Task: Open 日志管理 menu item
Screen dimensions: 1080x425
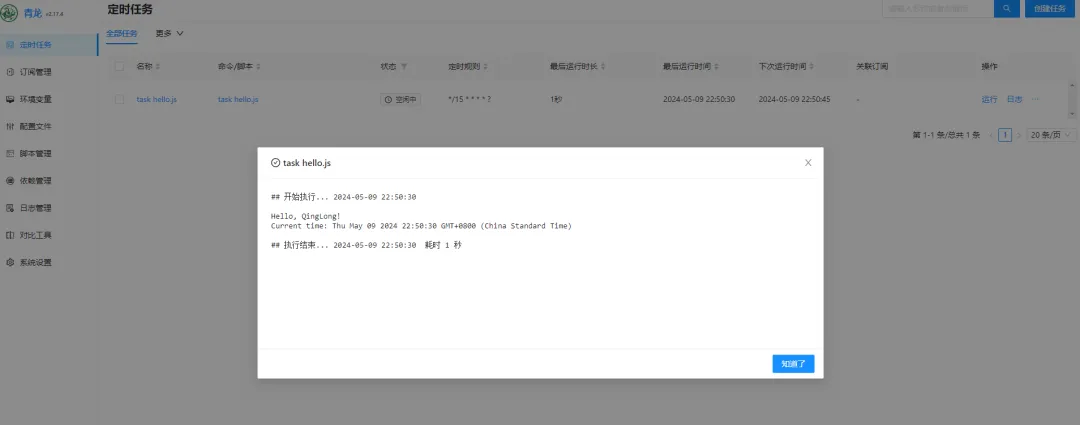Action: coord(35,208)
